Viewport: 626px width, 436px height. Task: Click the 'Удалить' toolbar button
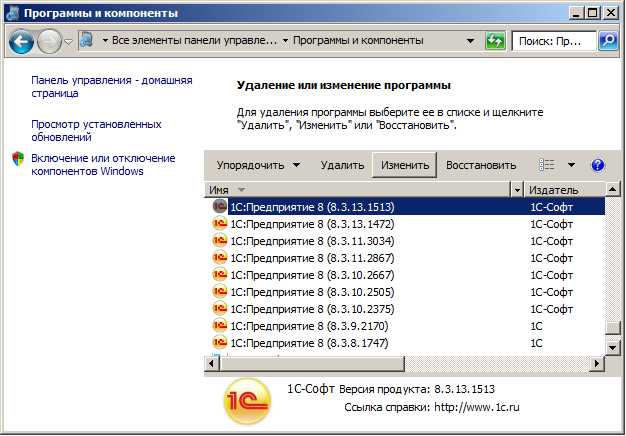pyautogui.click(x=342, y=165)
